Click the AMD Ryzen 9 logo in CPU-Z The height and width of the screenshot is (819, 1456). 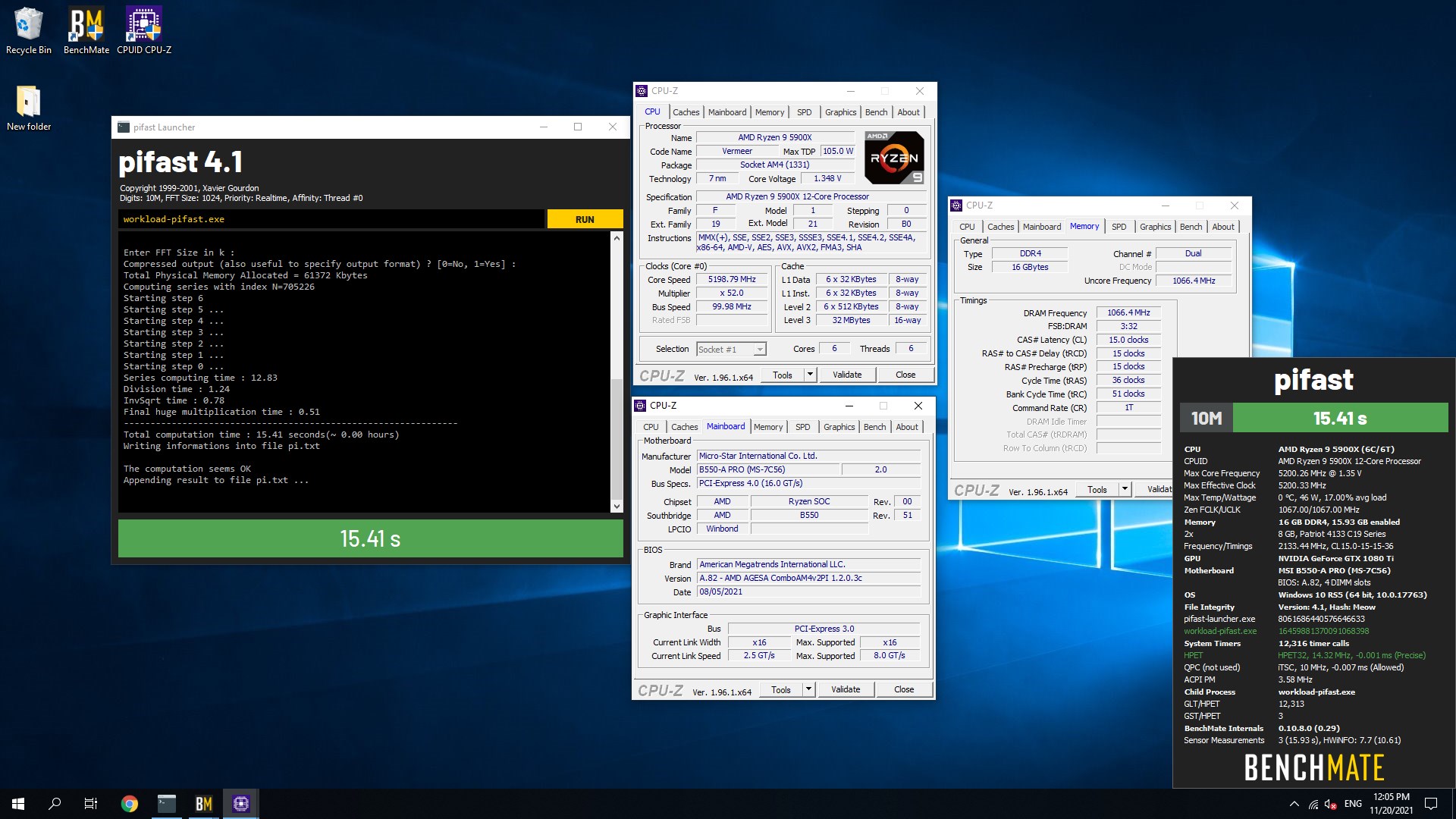click(x=894, y=158)
